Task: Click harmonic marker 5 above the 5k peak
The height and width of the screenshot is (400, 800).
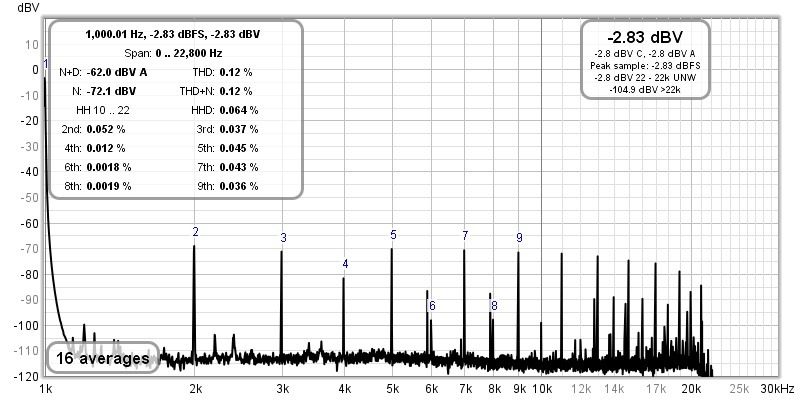Action: (393, 235)
